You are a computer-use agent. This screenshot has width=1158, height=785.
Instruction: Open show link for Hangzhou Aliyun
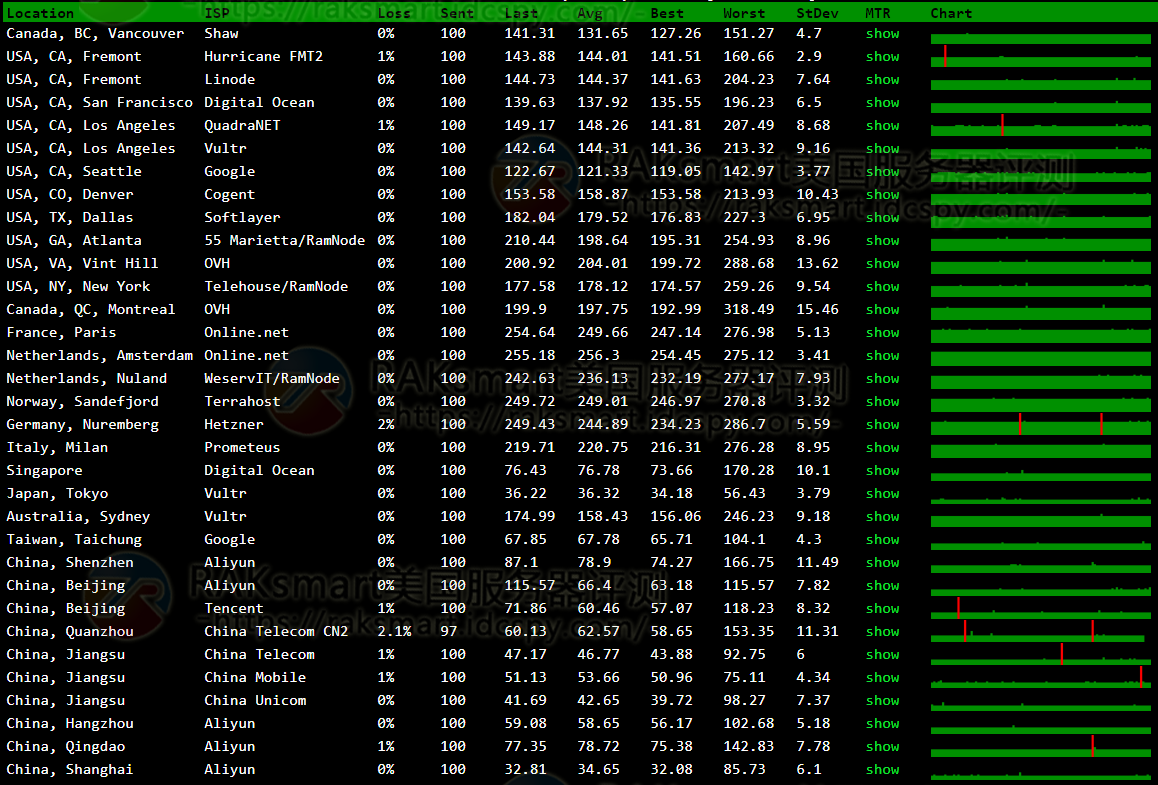click(883, 724)
